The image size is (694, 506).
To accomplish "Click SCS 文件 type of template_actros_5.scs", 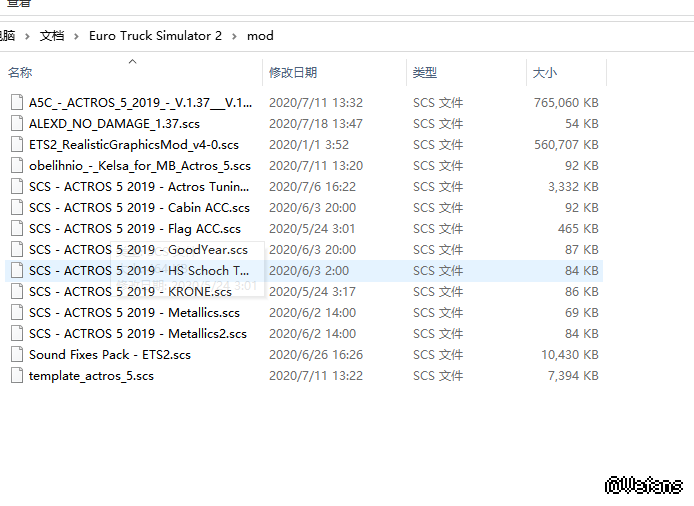I will pos(438,376).
